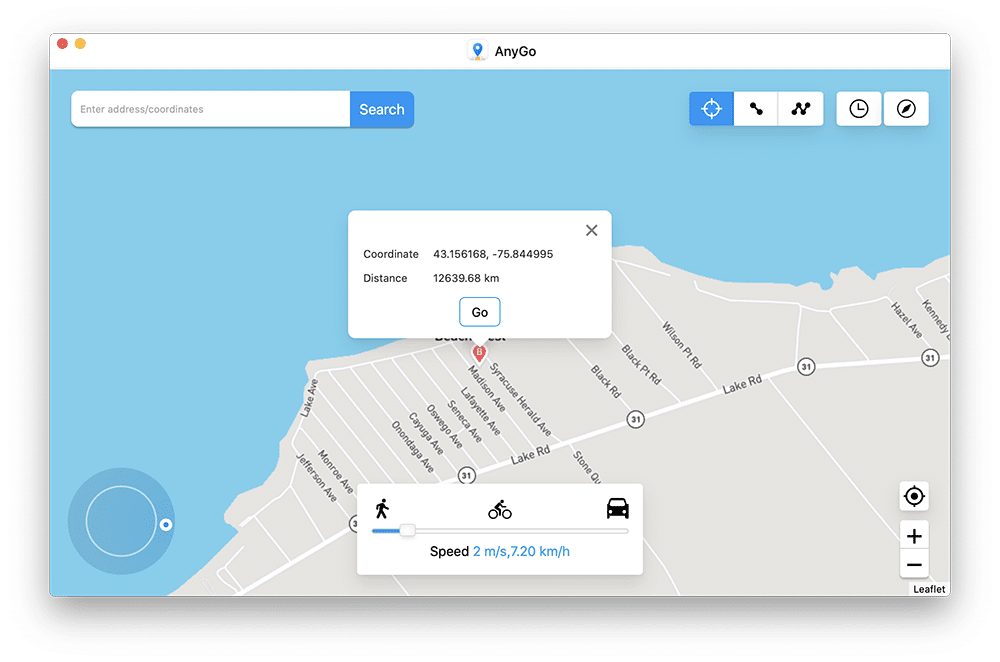This screenshot has height=662, width=1000.
Task: Click the Search button
Action: (x=381, y=109)
